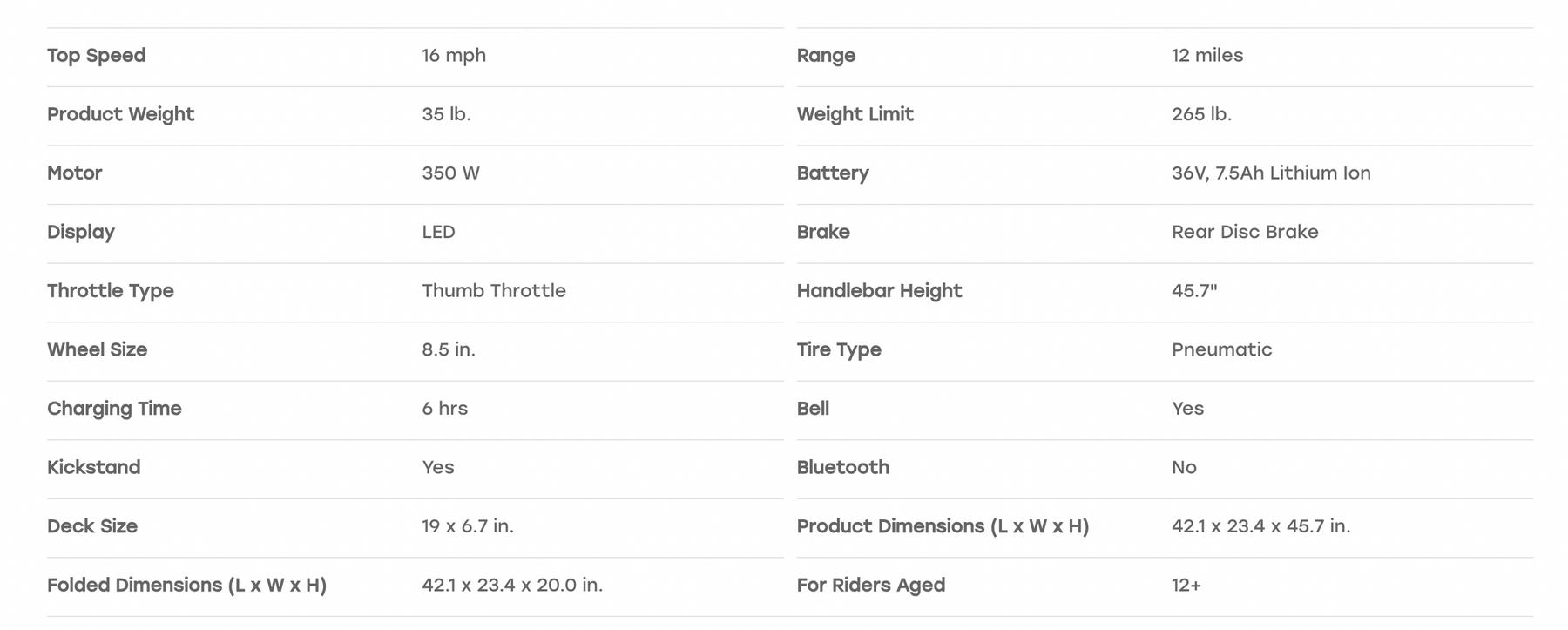
Task: Click the 36V, 7.5Ah Lithium Ion text
Action: (x=1271, y=173)
